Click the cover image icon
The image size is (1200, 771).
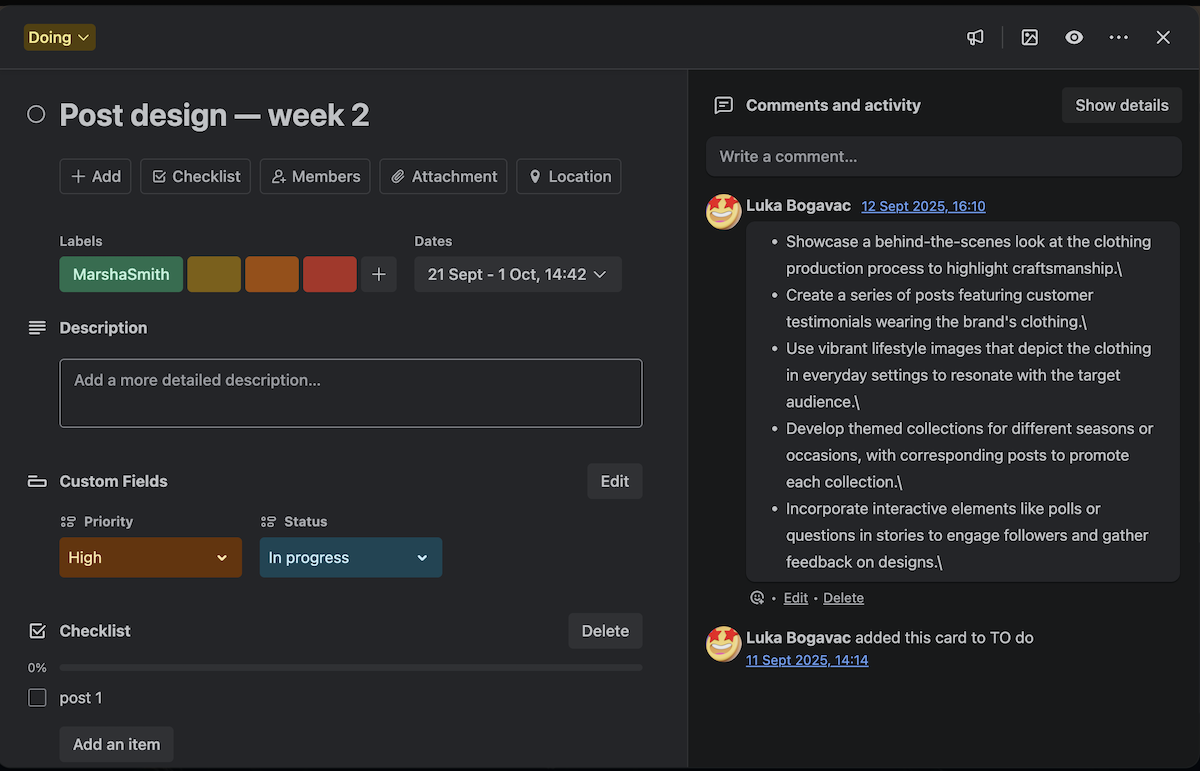click(x=1029, y=37)
